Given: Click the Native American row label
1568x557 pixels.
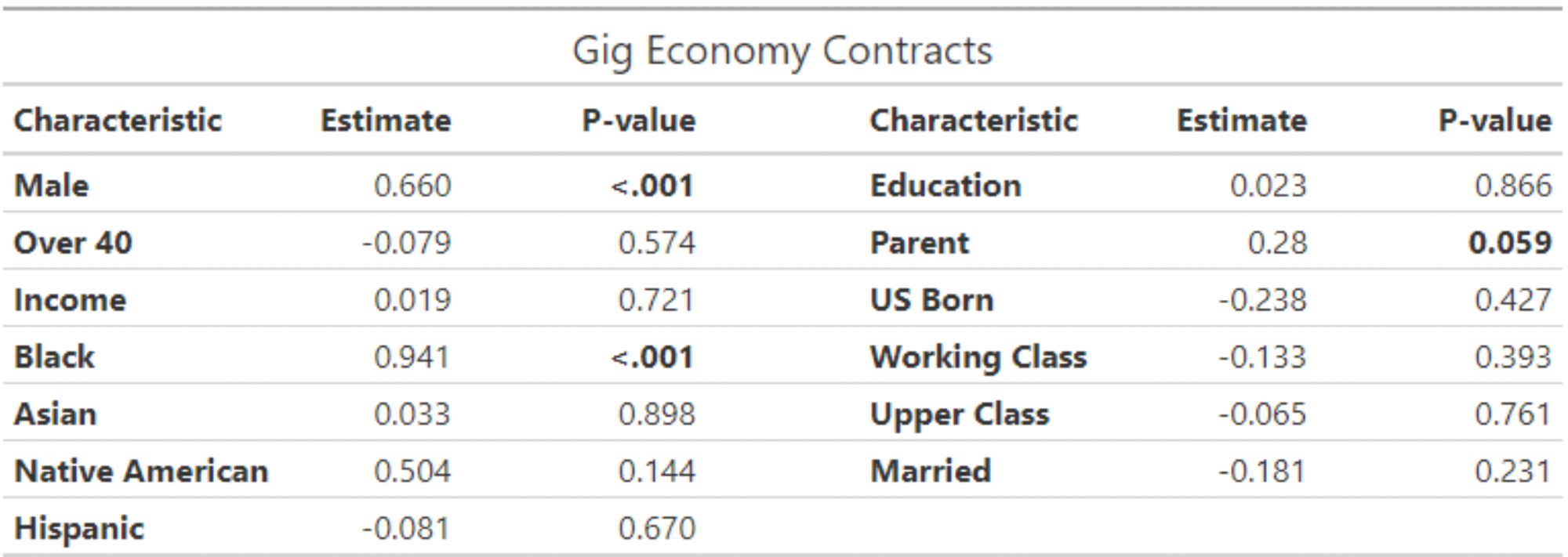Looking at the screenshot, I should click(x=141, y=471).
